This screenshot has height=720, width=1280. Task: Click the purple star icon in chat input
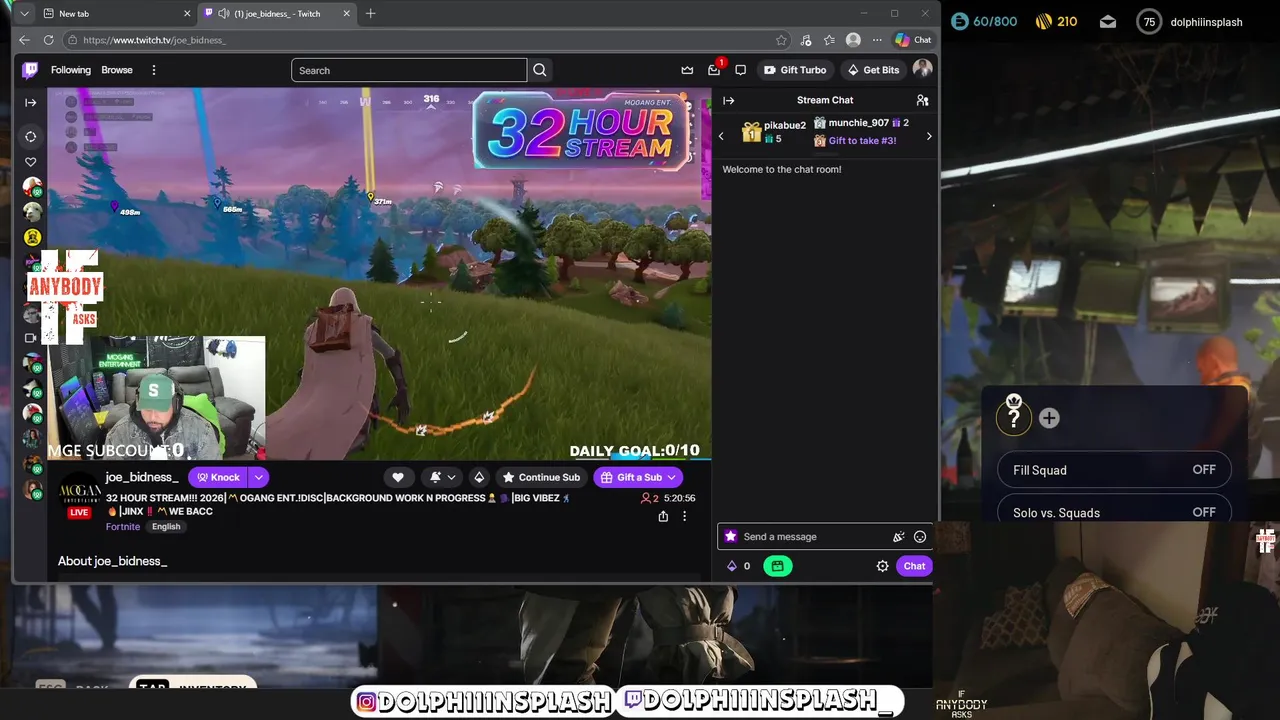[730, 537]
